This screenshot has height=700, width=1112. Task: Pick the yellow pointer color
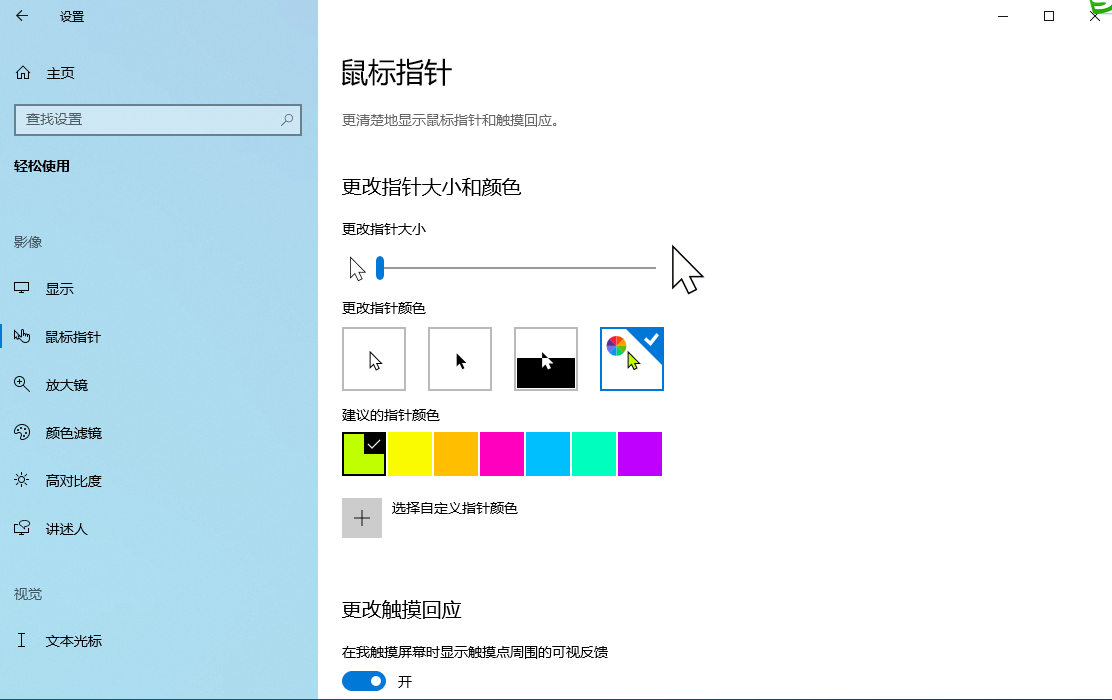(x=410, y=454)
